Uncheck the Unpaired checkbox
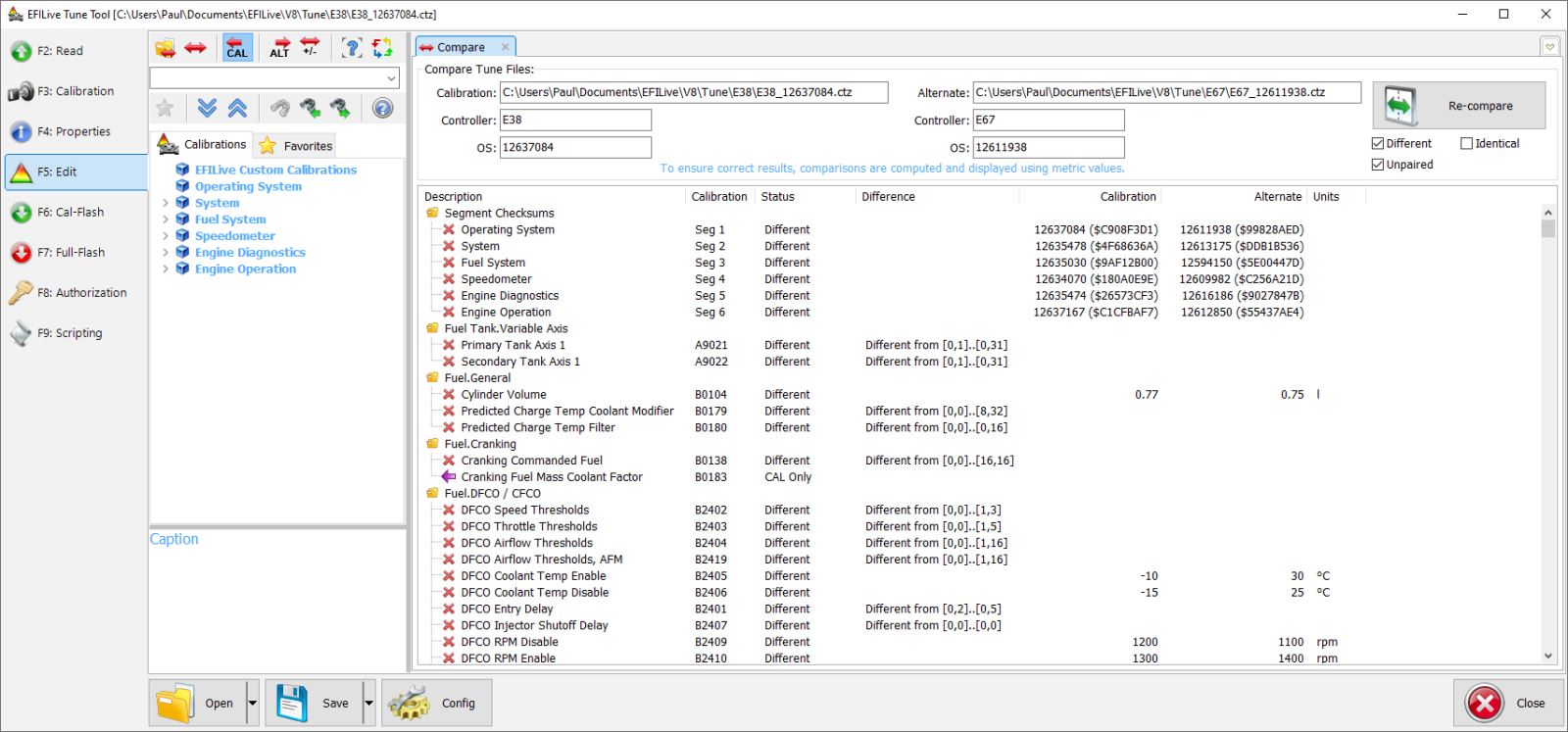The image size is (1568, 732). pos(1378,165)
